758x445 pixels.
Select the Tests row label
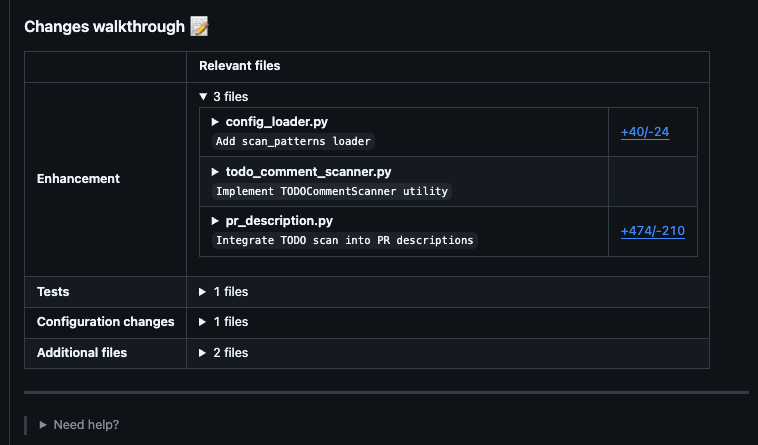pos(53,292)
